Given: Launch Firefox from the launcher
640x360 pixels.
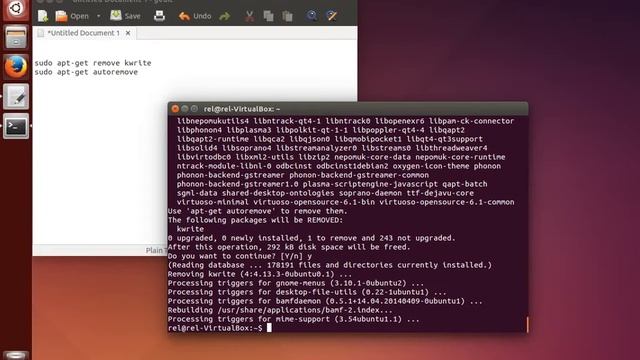Looking at the screenshot, I should pos(16,67).
